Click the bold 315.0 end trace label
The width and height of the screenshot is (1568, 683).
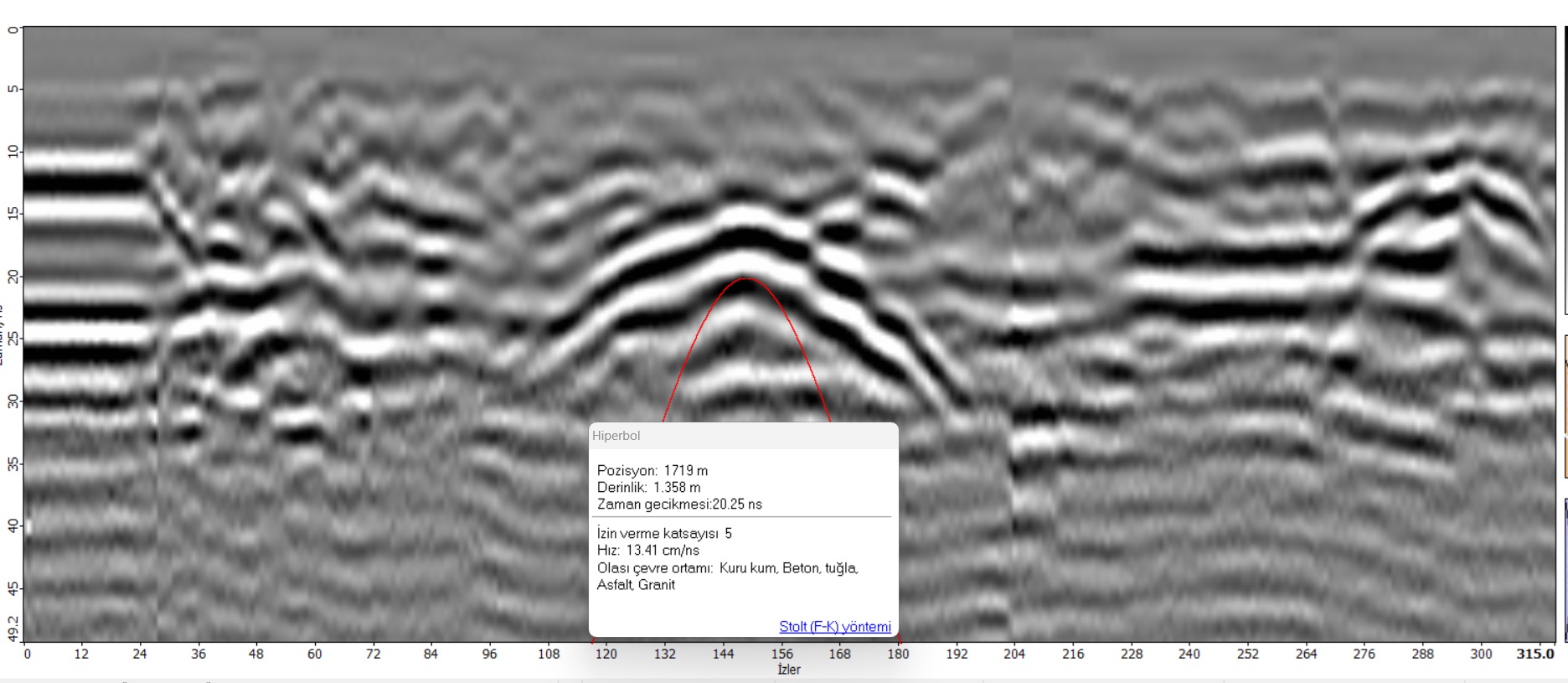tap(1534, 654)
